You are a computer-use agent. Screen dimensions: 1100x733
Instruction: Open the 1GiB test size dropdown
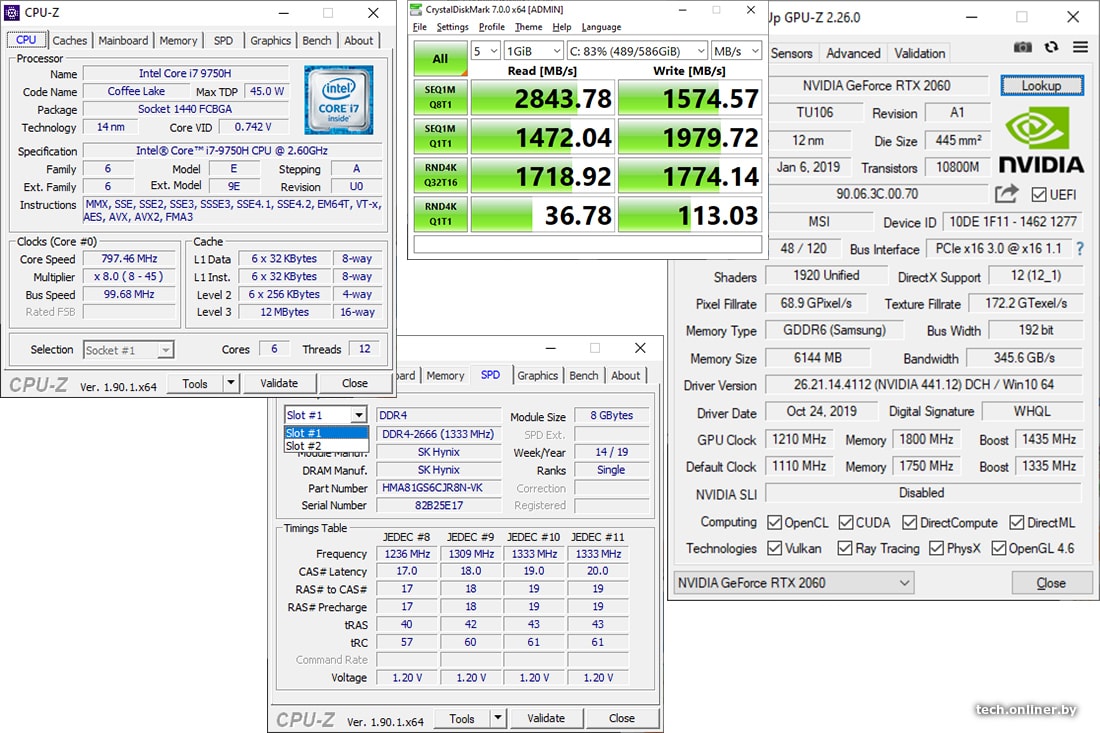click(x=531, y=51)
